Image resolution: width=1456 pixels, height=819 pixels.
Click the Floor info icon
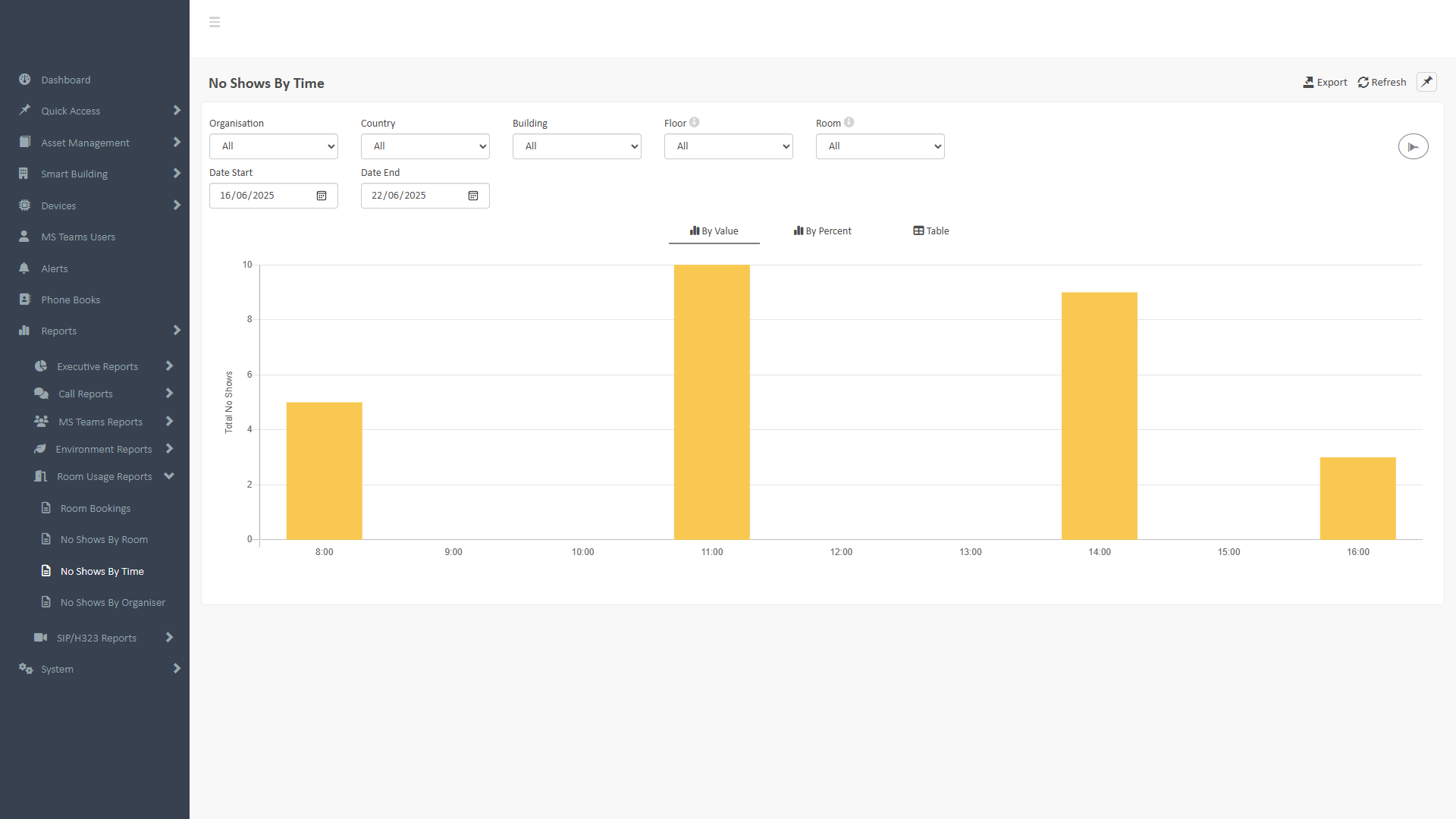point(695,122)
